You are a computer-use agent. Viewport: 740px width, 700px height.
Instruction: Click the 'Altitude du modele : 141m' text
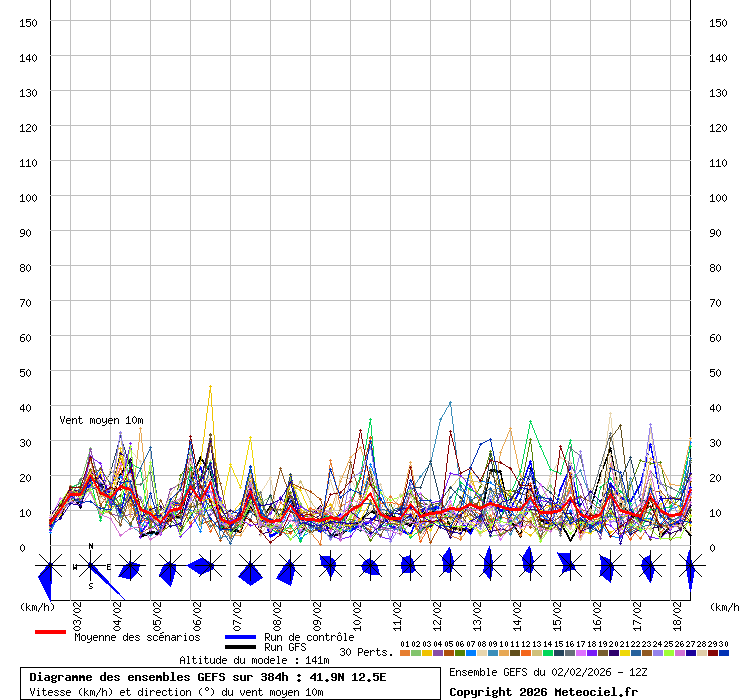[x=254, y=660]
